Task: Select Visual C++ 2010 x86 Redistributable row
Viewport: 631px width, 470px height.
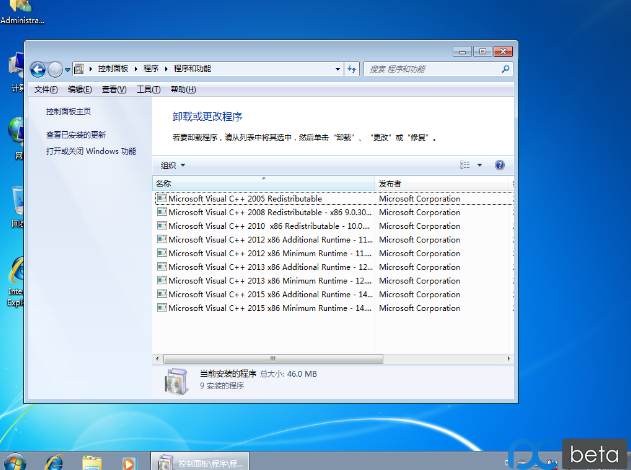Action: [334, 226]
